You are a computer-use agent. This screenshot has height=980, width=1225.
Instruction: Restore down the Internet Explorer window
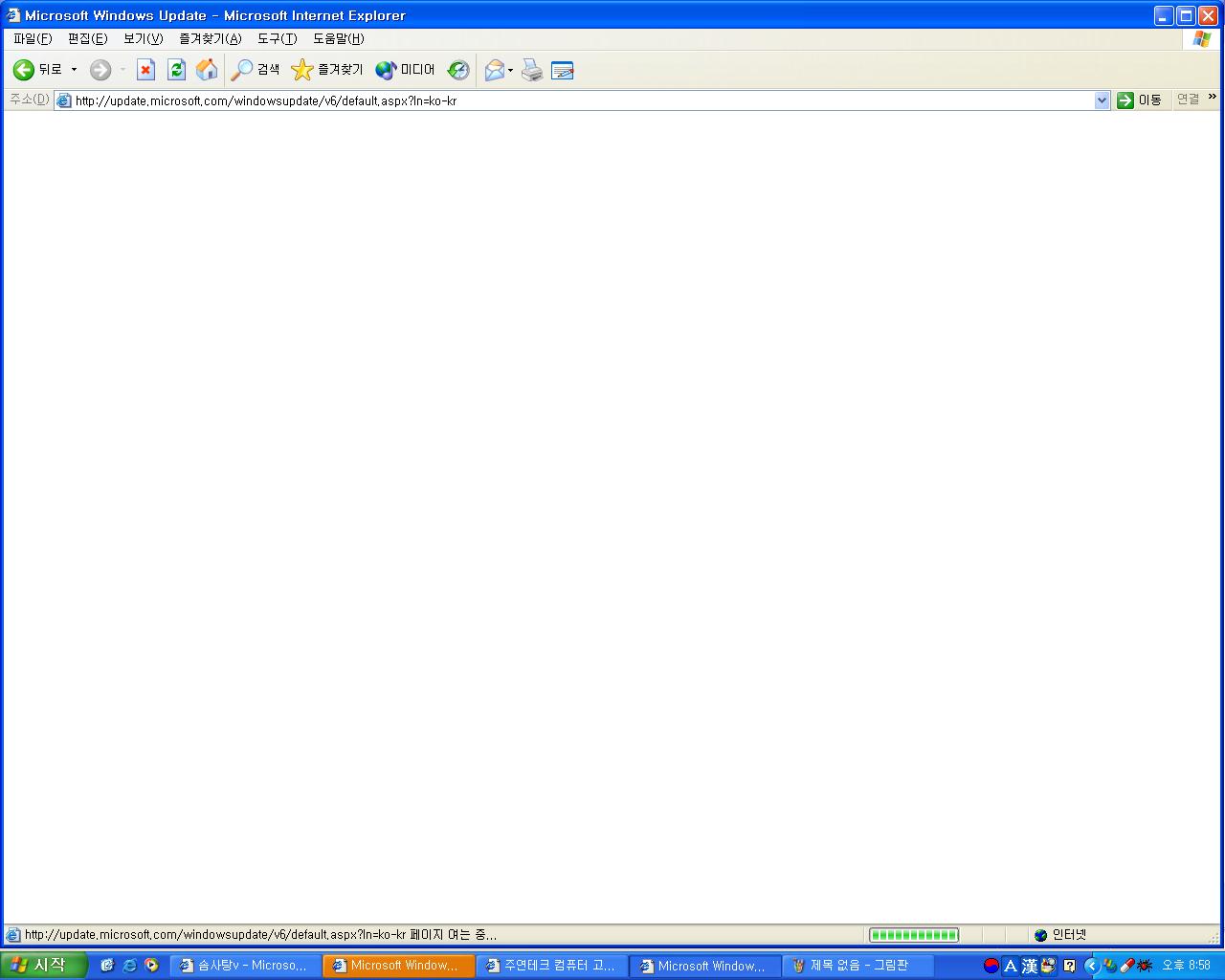coord(1186,15)
